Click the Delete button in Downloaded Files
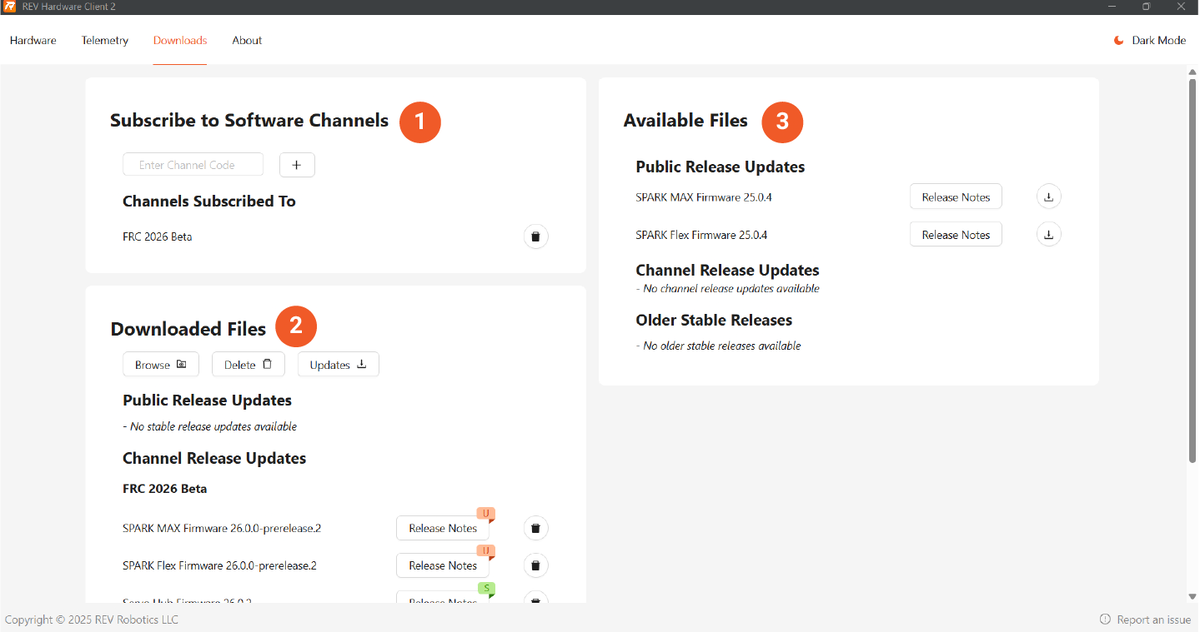The height and width of the screenshot is (632, 1200). point(248,365)
